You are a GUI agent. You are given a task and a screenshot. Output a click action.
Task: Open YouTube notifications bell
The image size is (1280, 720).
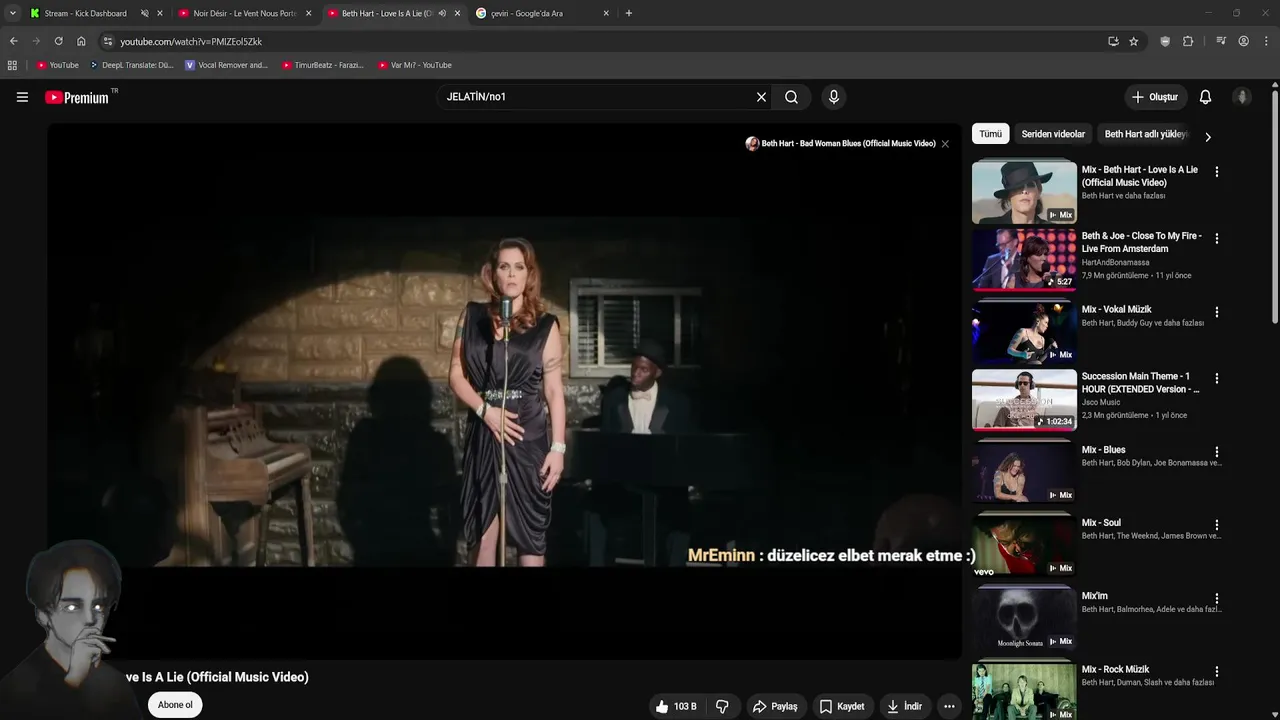pyautogui.click(x=1205, y=97)
